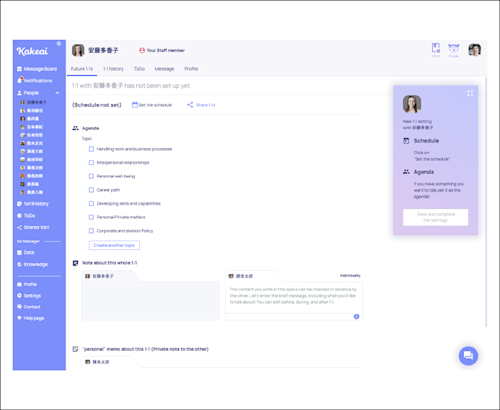Screen dimensions: 500x410
Task: Switch to the Message tab
Action: click(x=164, y=69)
